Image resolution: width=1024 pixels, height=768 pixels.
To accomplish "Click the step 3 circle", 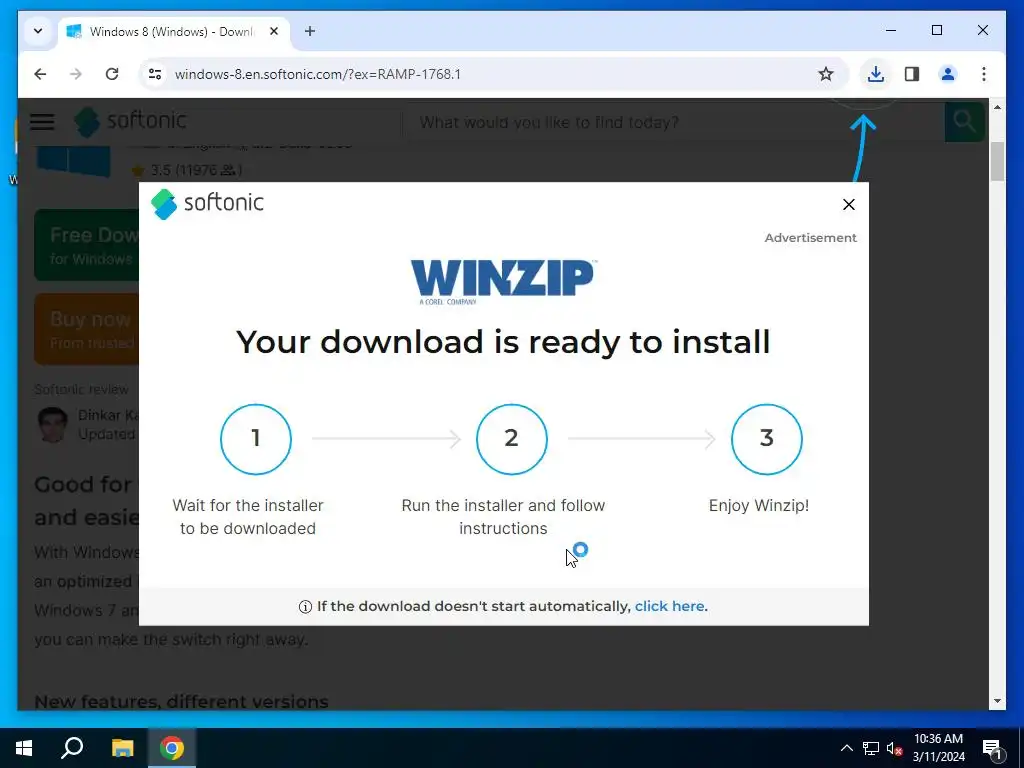I will click(x=767, y=439).
